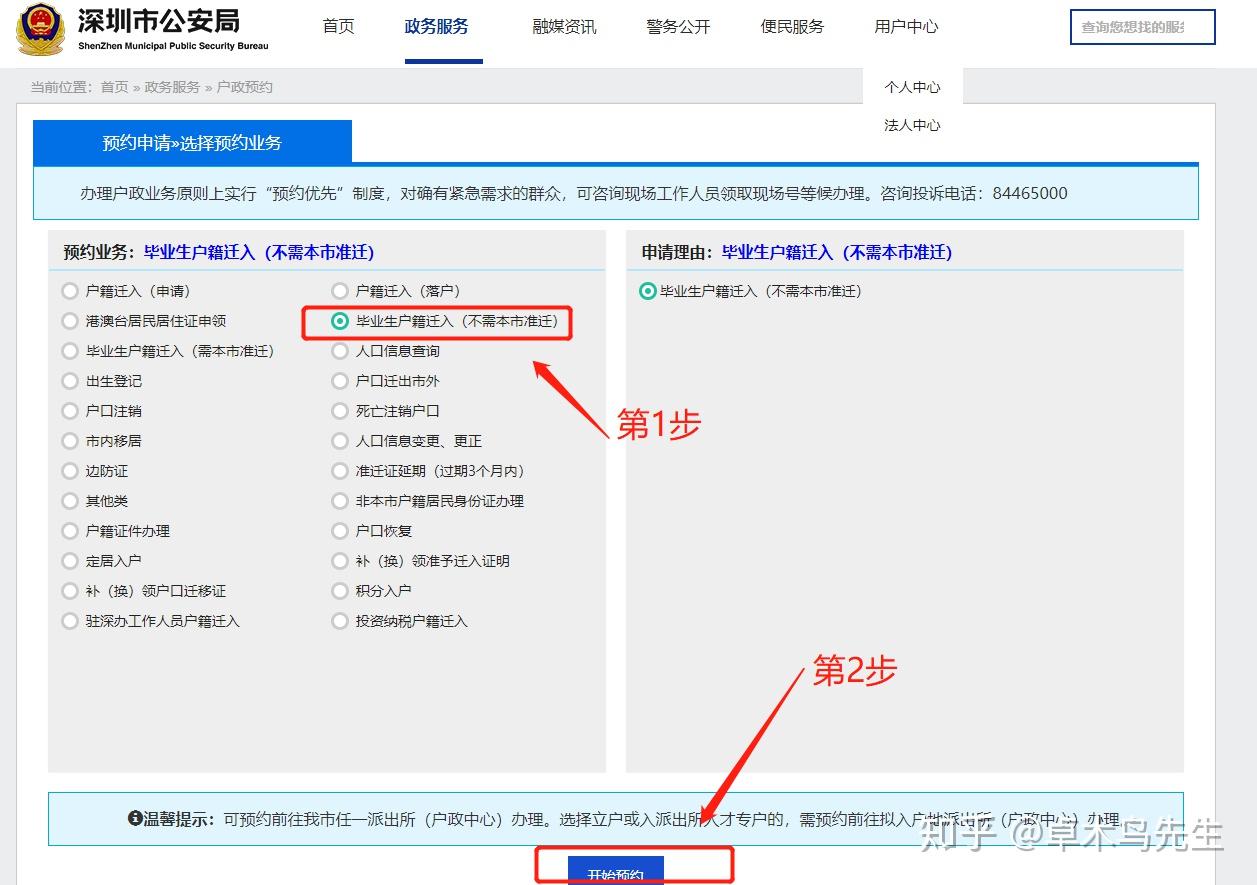Select 补（换）领户口迁移证 option
The width and height of the screenshot is (1257, 885).
click(x=70, y=591)
